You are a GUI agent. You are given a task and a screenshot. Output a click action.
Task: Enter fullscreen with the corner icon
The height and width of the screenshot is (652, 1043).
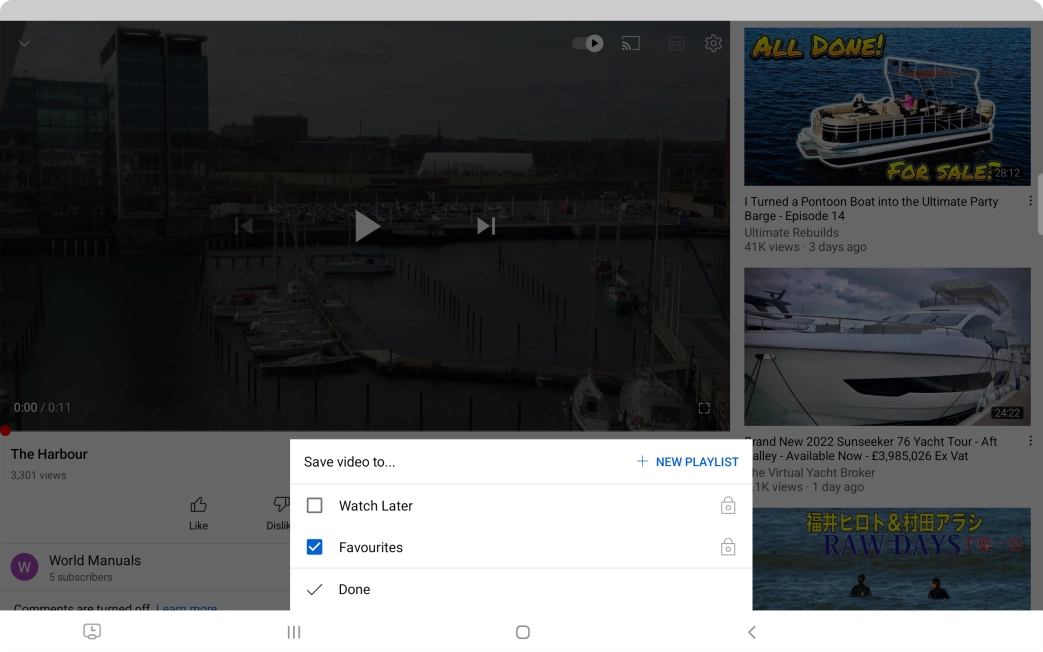[x=704, y=408]
